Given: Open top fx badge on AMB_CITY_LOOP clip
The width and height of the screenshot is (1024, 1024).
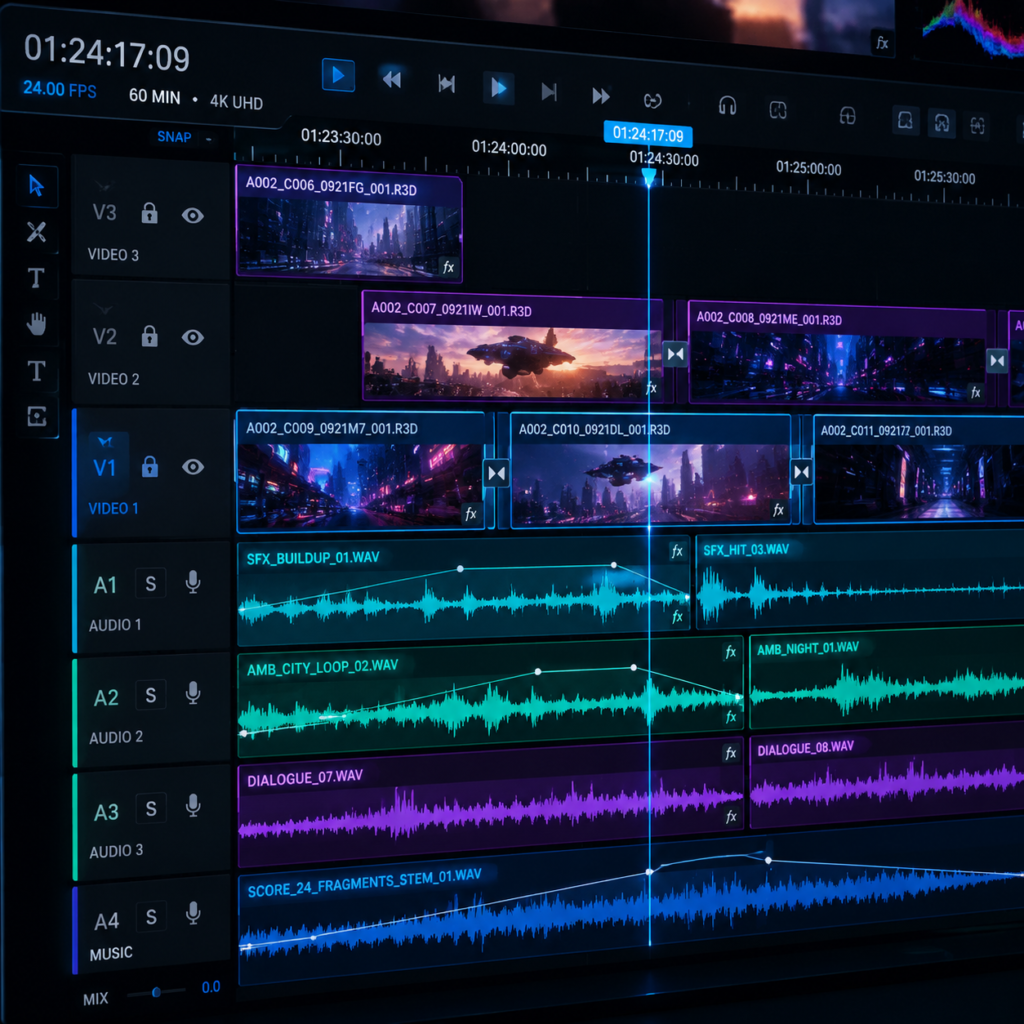Looking at the screenshot, I should [x=731, y=652].
